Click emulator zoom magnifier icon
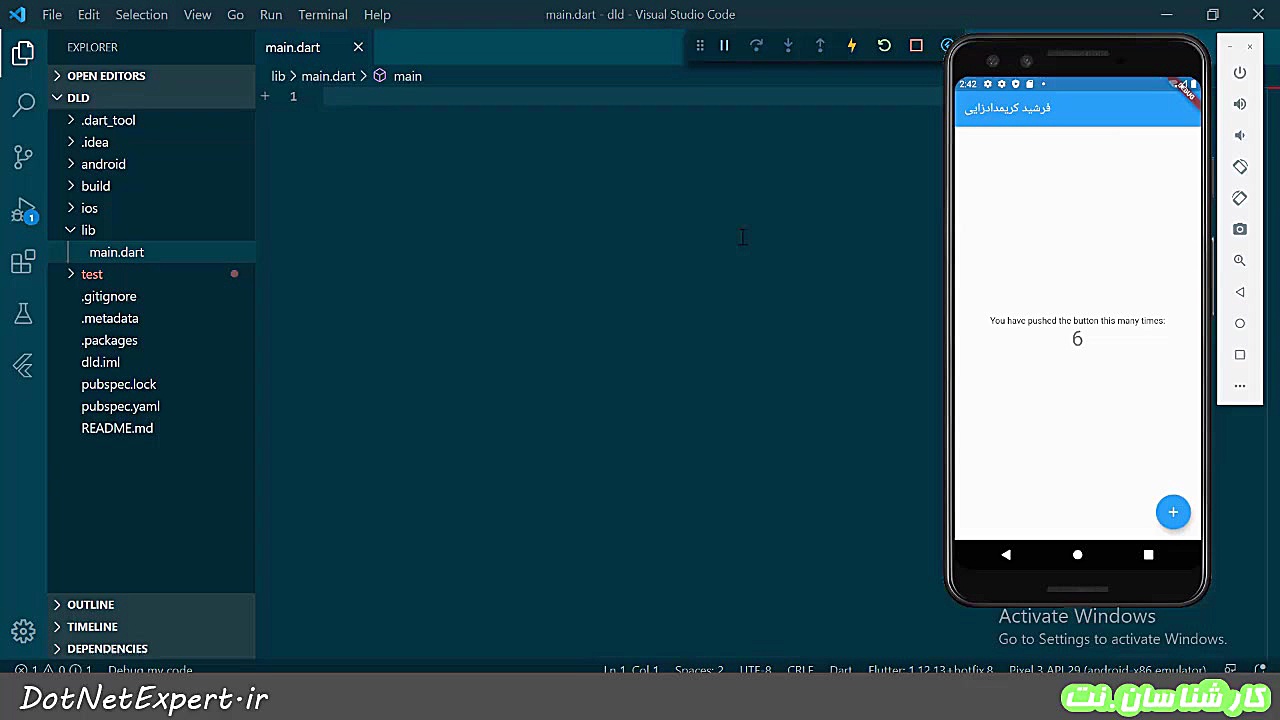1280x720 pixels. 1240,260
